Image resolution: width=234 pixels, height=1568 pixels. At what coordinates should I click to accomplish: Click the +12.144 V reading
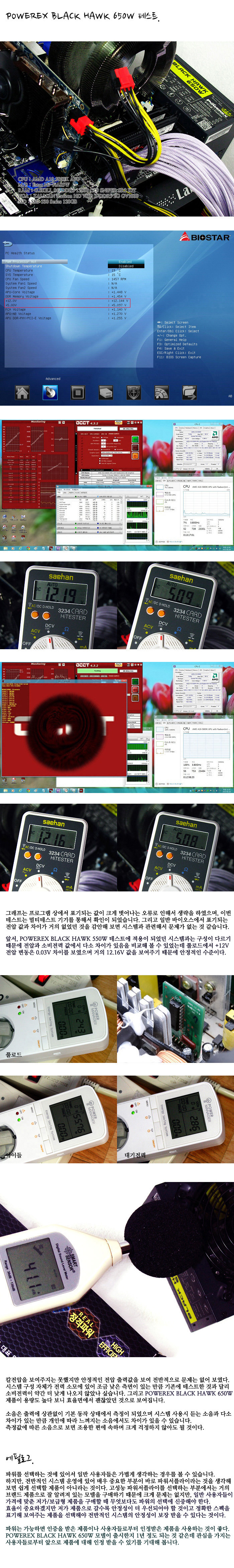[119, 301]
